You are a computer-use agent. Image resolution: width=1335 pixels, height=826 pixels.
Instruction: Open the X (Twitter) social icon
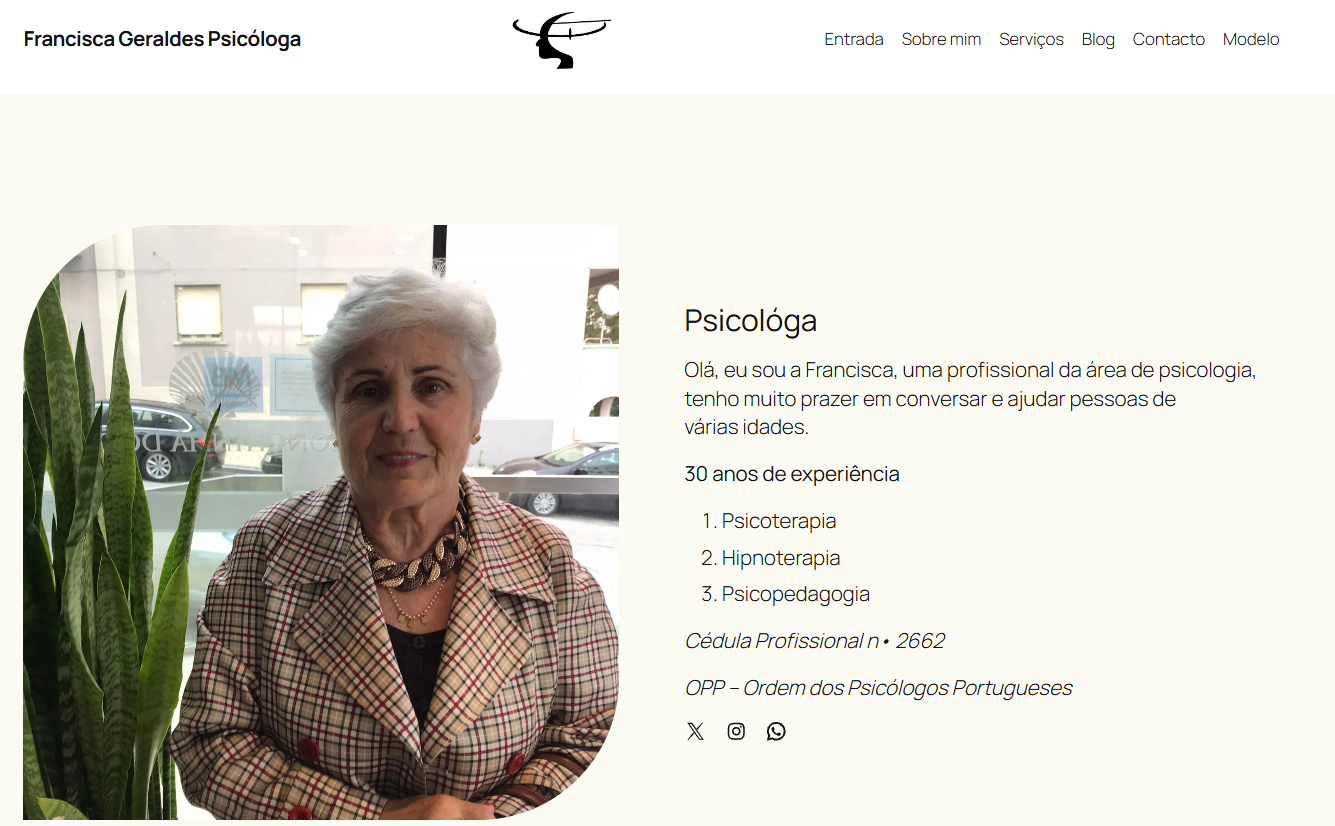(695, 731)
